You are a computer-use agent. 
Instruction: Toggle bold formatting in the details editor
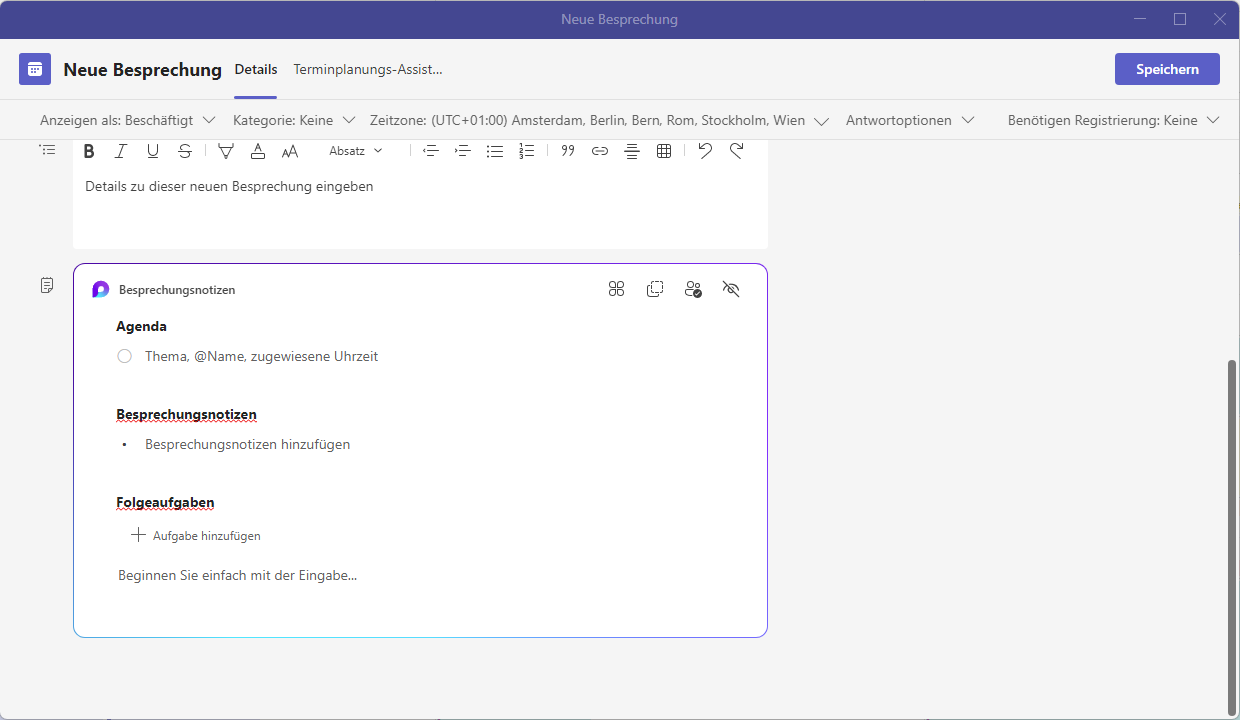(89, 151)
